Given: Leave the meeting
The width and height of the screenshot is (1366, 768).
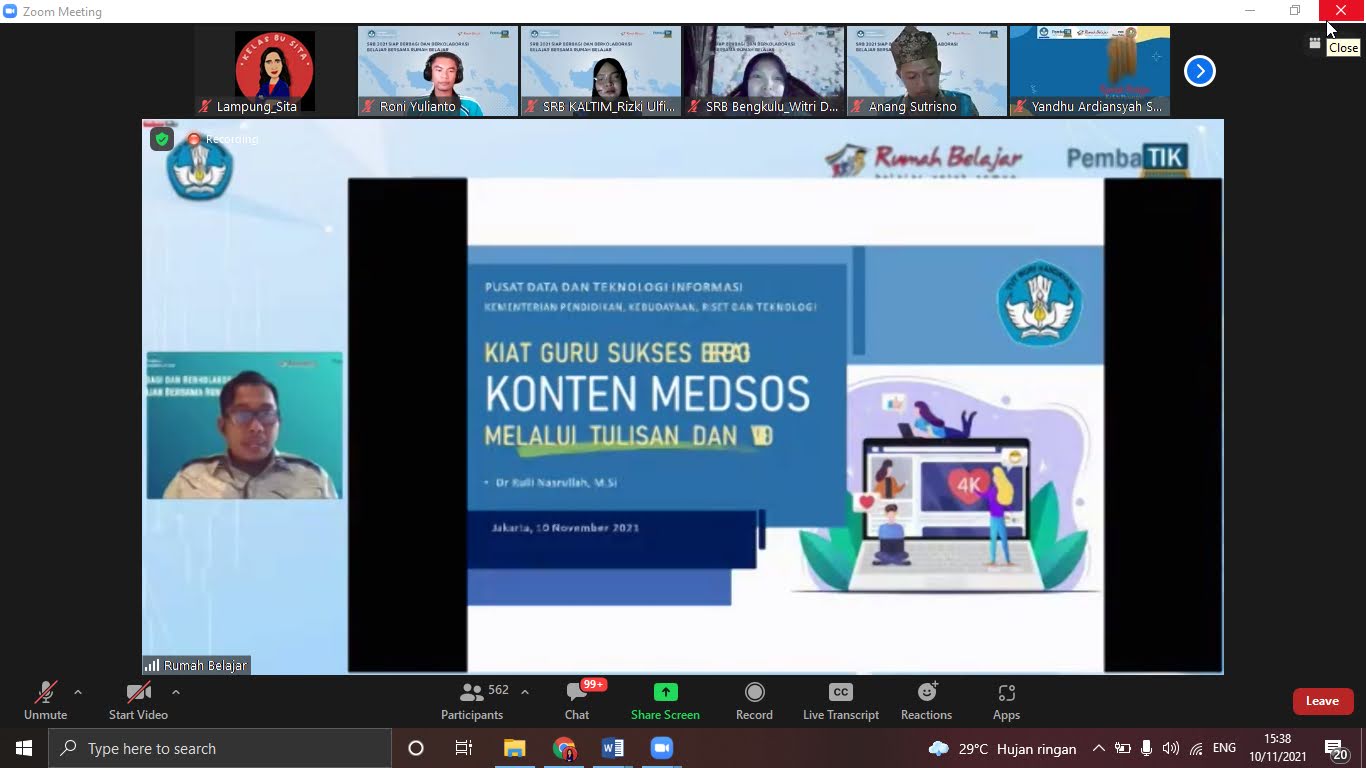Looking at the screenshot, I should [x=1322, y=701].
